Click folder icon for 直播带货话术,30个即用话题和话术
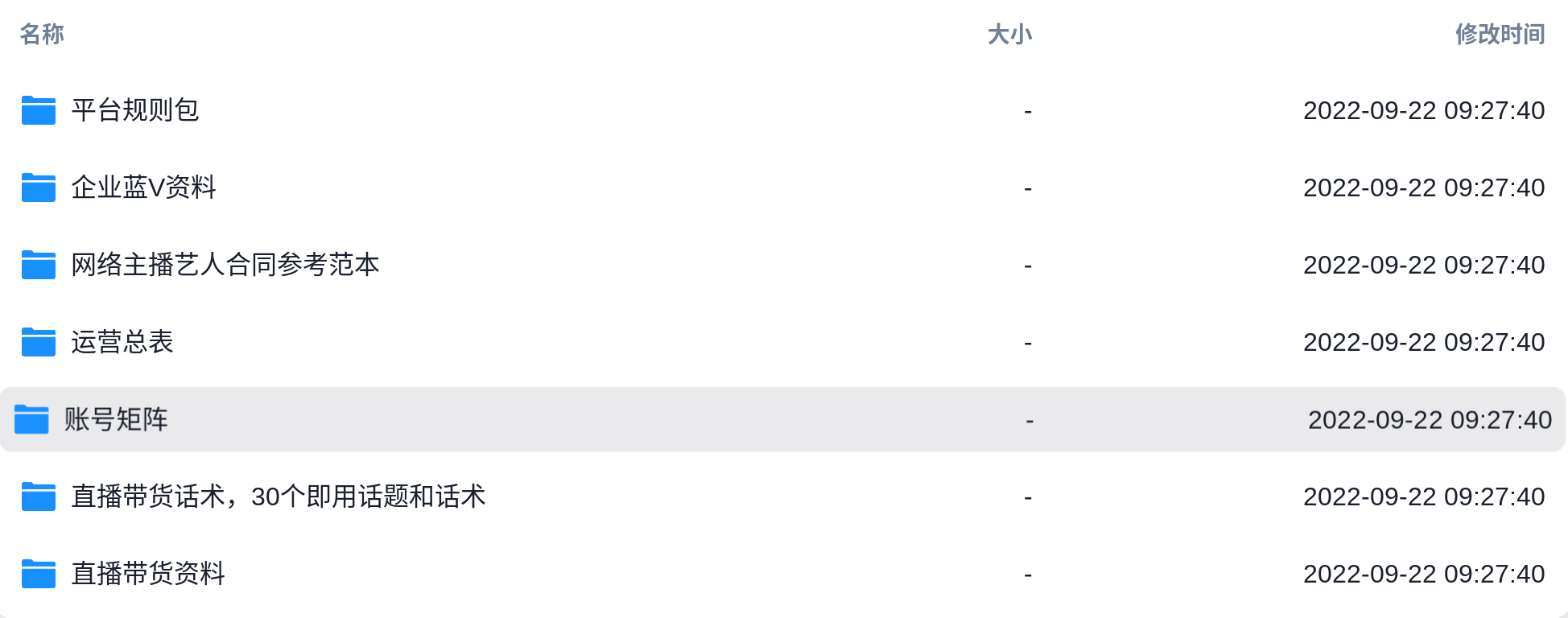1568x618 pixels. 39,496
